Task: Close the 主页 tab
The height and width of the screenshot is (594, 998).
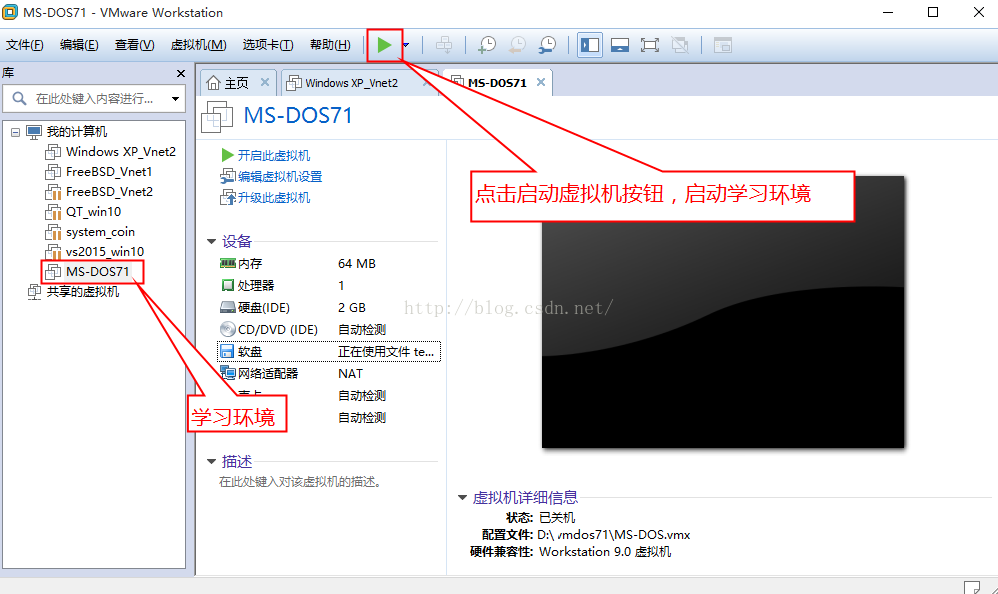Action: pos(265,82)
